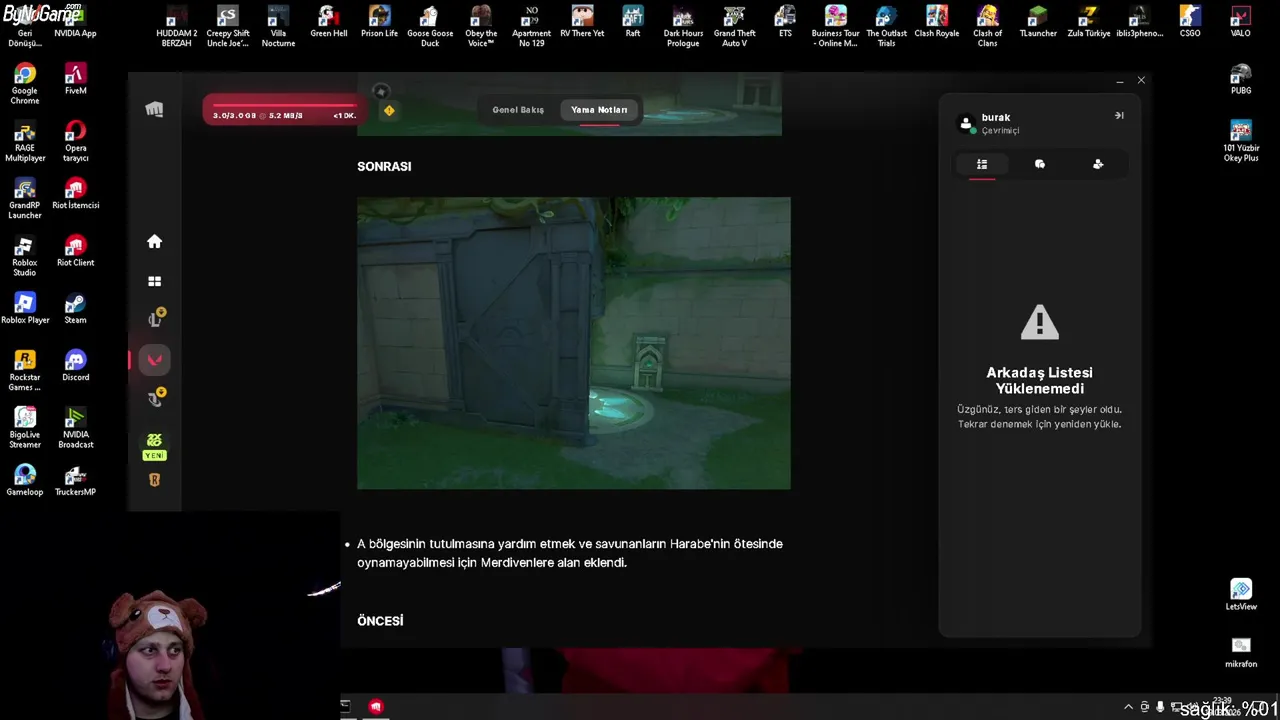Open Riot Games fist logo menu
The image size is (1280, 720).
(154, 109)
